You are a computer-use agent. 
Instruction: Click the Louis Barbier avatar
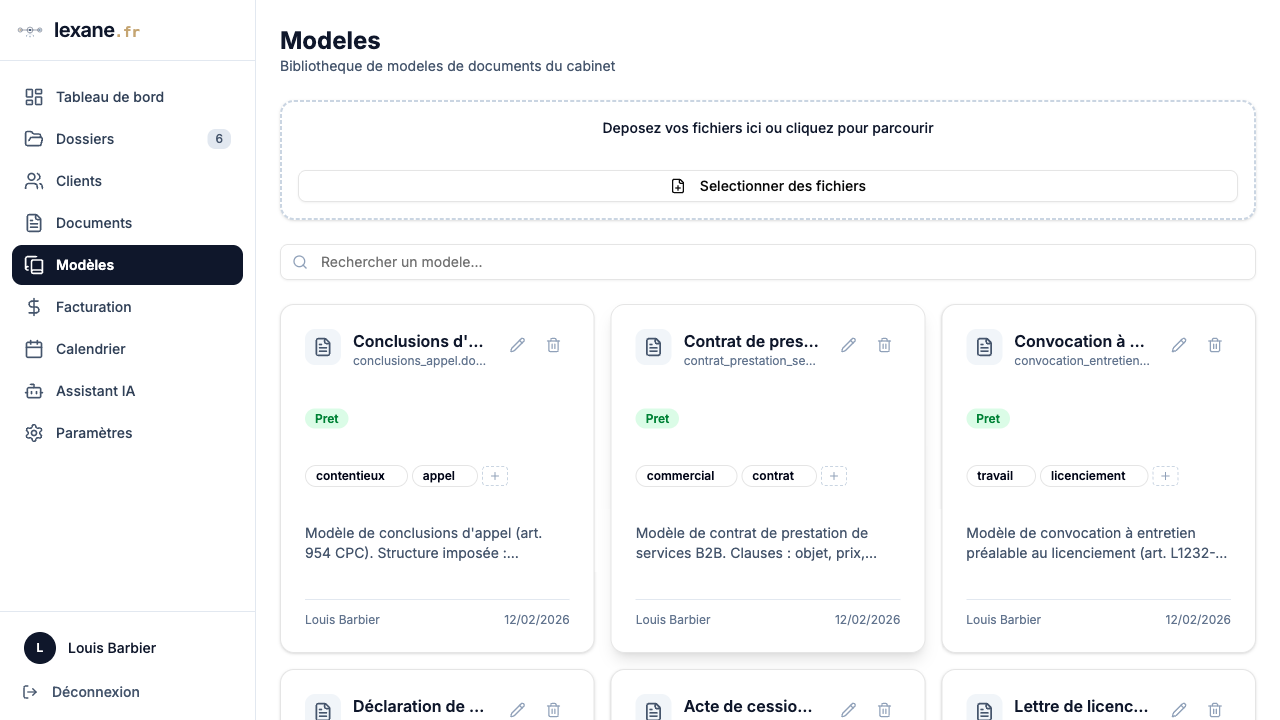click(40, 648)
